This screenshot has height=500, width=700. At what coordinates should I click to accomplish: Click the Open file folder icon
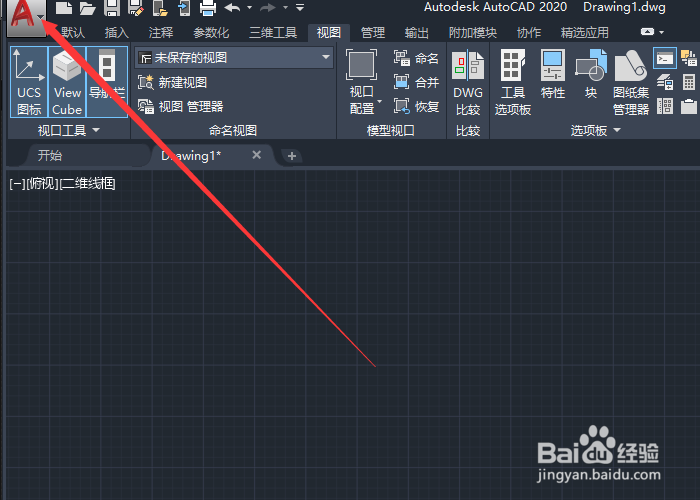click(x=88, y=8)
